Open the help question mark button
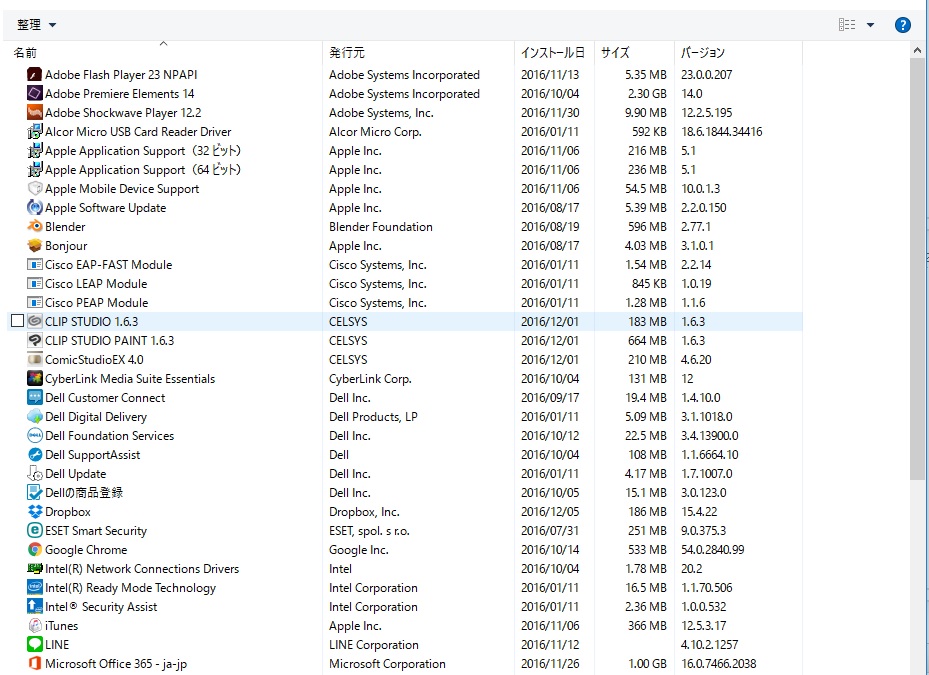The height and width of the screenshot is (675, 929). click(x=902, y=25)
